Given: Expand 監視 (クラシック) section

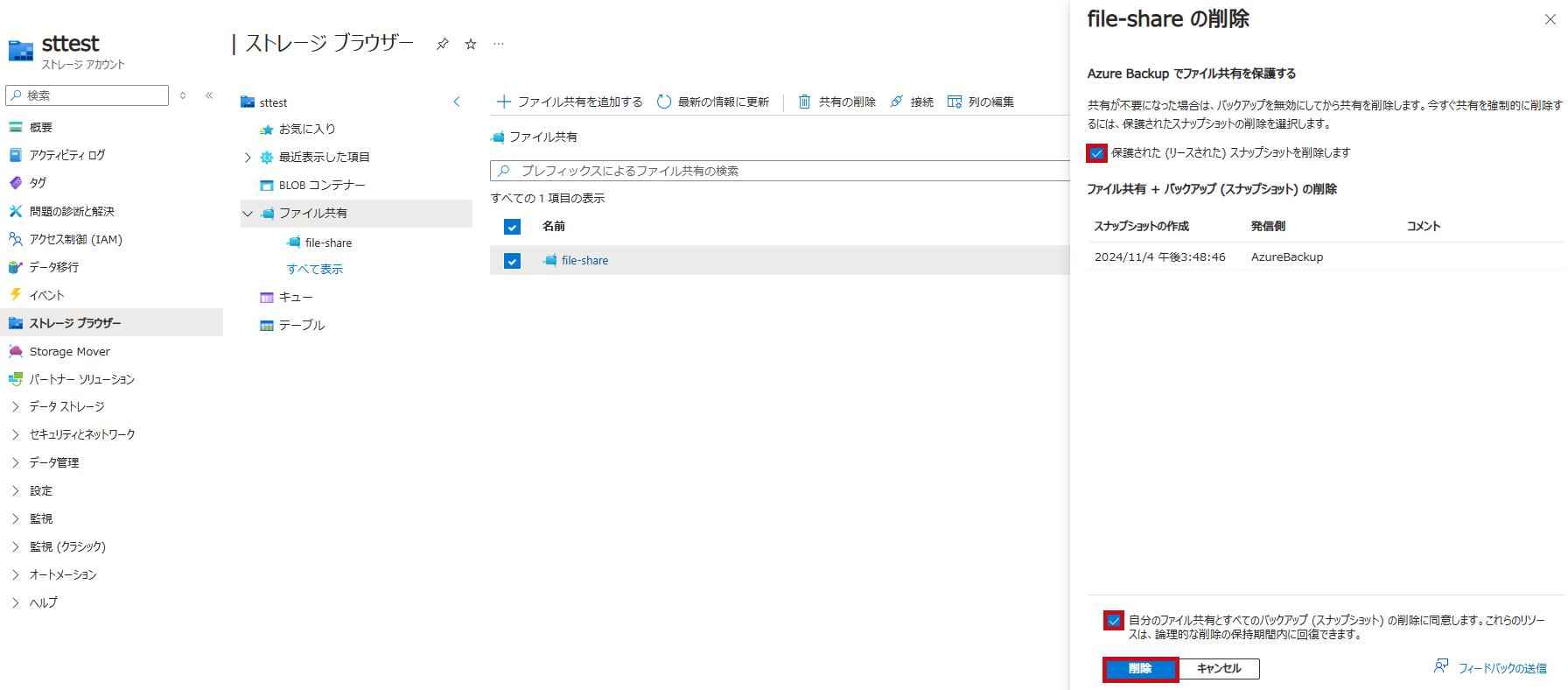Looking at the screenshot, I should 16,546.
